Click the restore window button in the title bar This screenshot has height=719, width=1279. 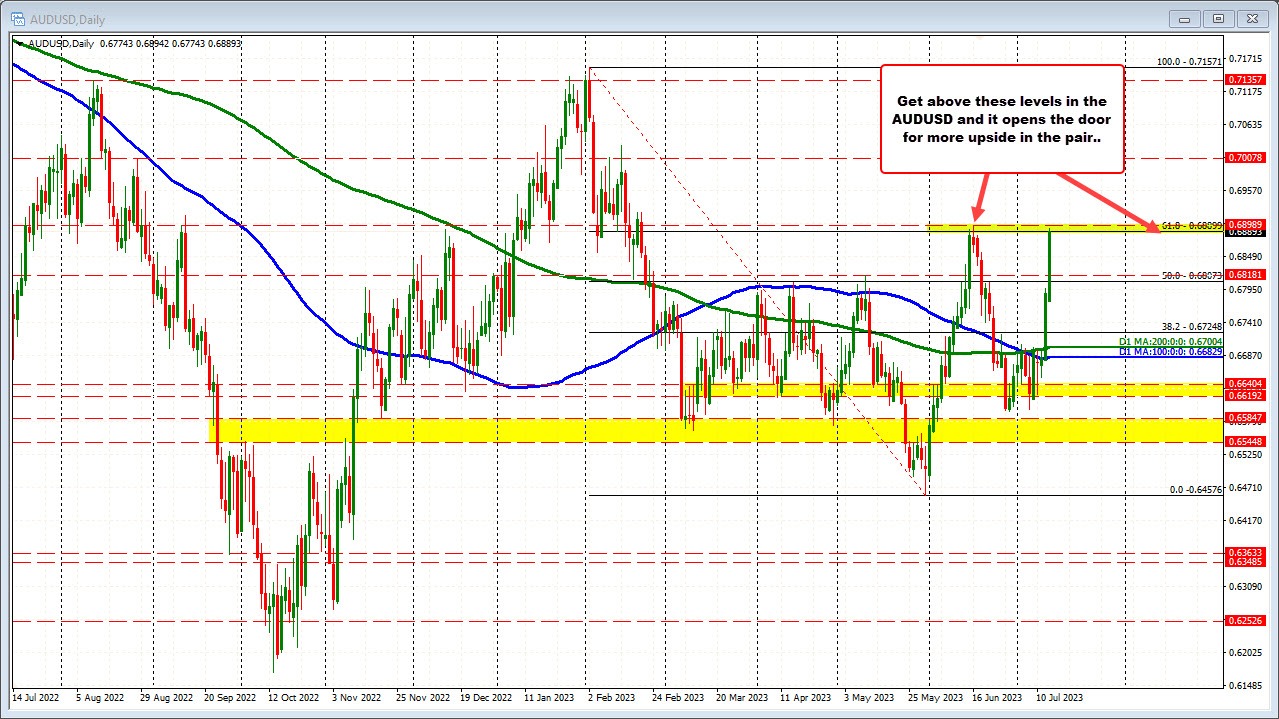pos(1217,19)
